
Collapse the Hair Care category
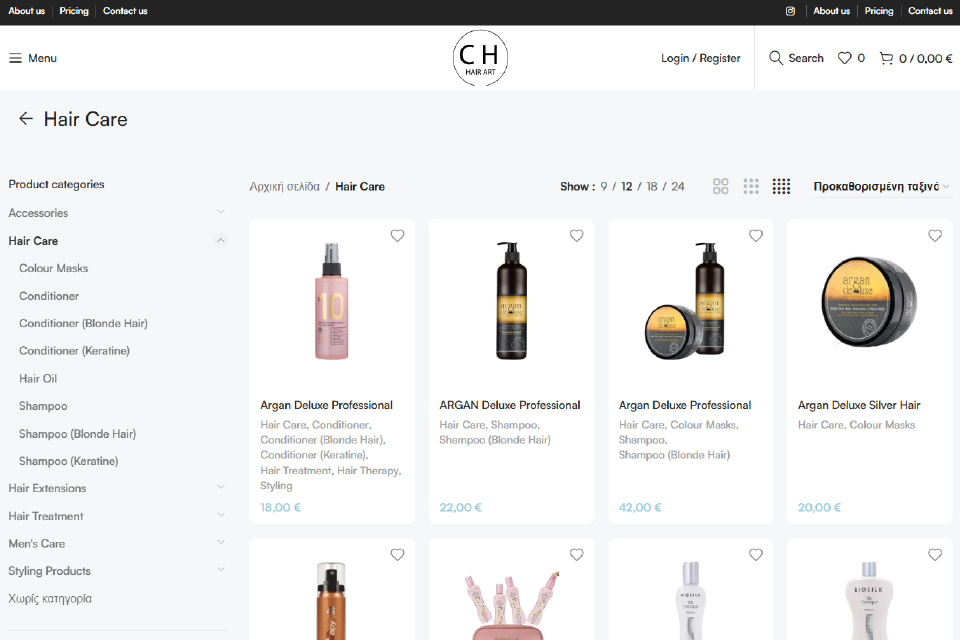click(x=221, y=241)
